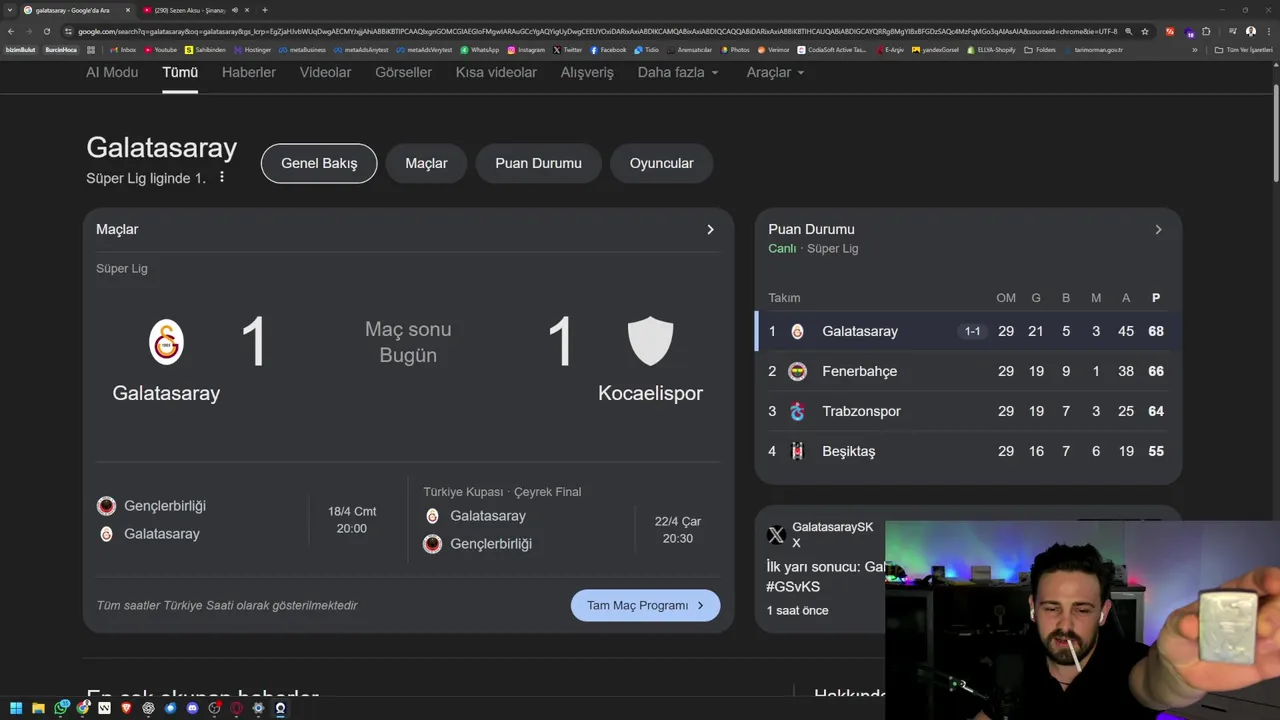Open the Youtube bookmark

[160, 49]
